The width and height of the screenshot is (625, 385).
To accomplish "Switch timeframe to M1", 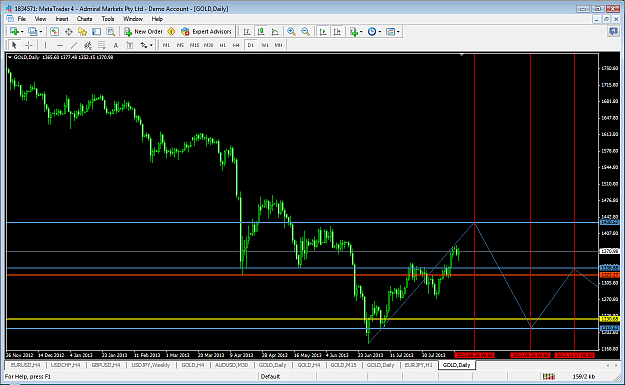I will [166, 45].
